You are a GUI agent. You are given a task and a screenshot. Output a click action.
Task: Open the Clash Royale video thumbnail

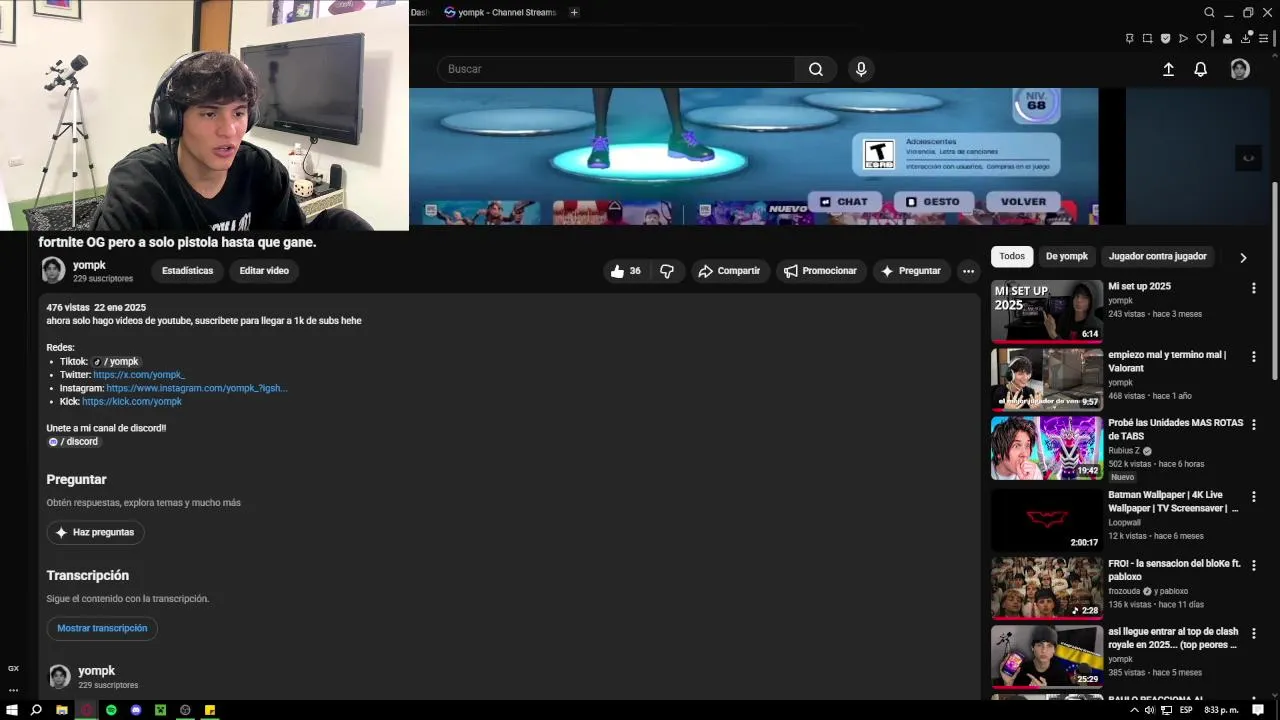coord(1047,656)
